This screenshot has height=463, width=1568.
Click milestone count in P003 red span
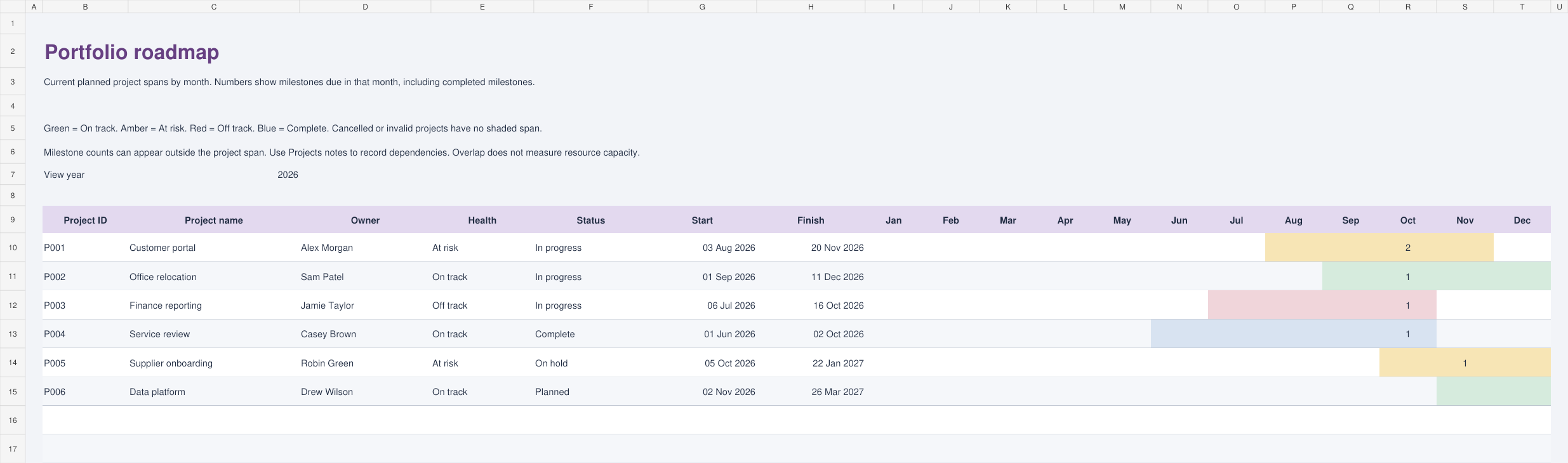[x=1407, y=305]
